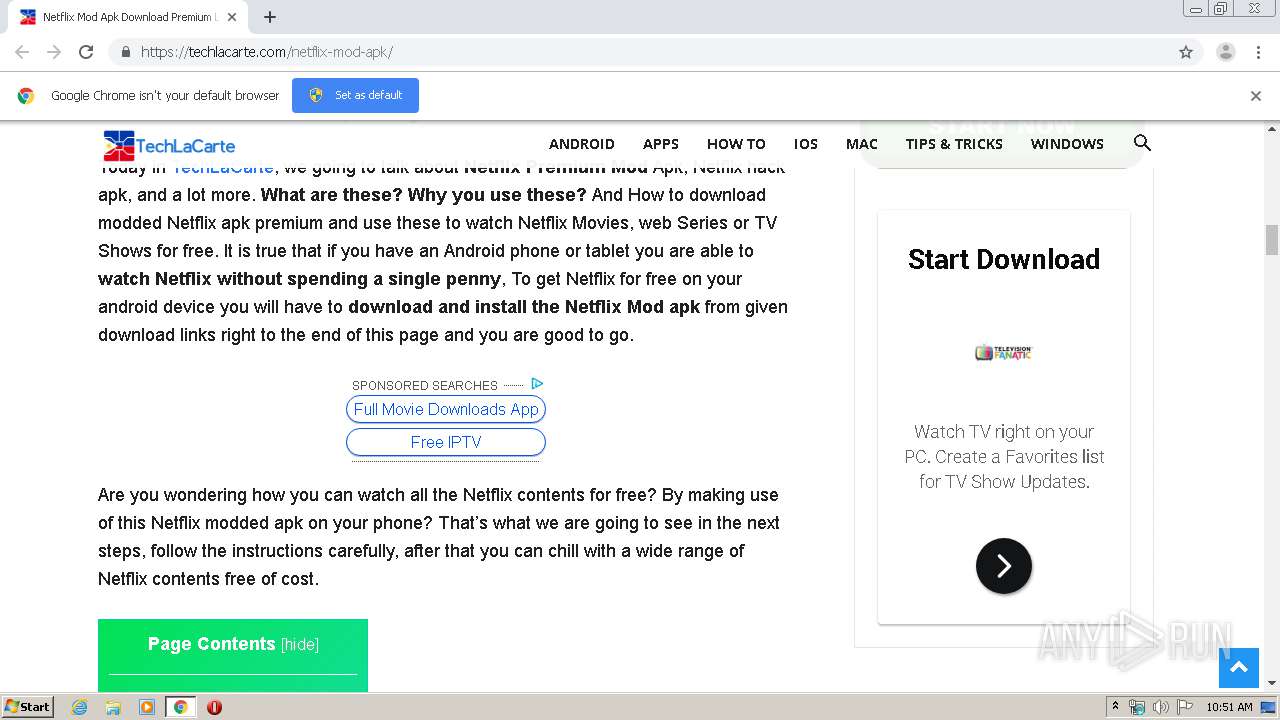This screenshot has width=1280, height=720.
Task: Click the browser back arrow
Action: pos(22,52)
